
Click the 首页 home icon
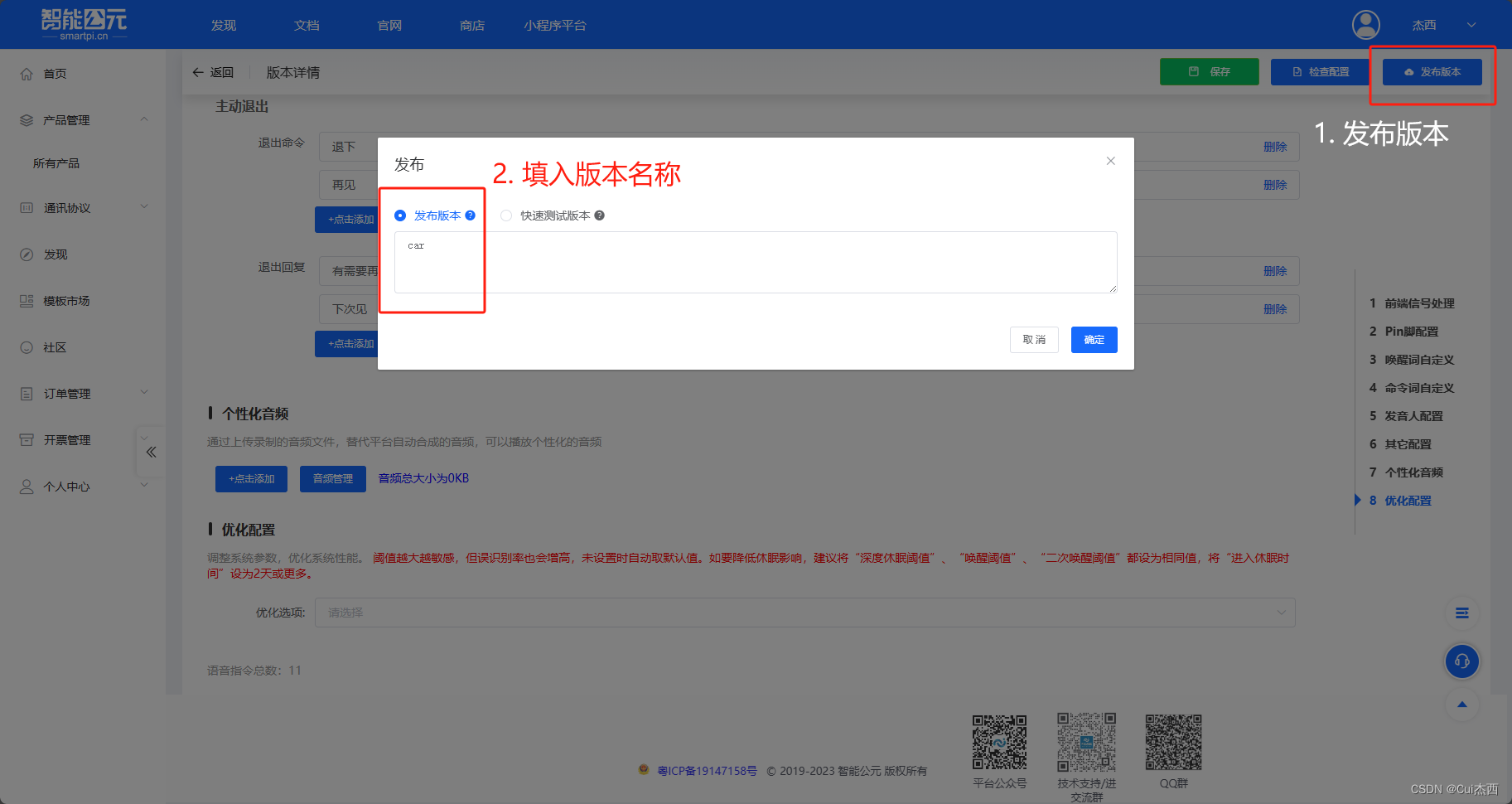27,74
